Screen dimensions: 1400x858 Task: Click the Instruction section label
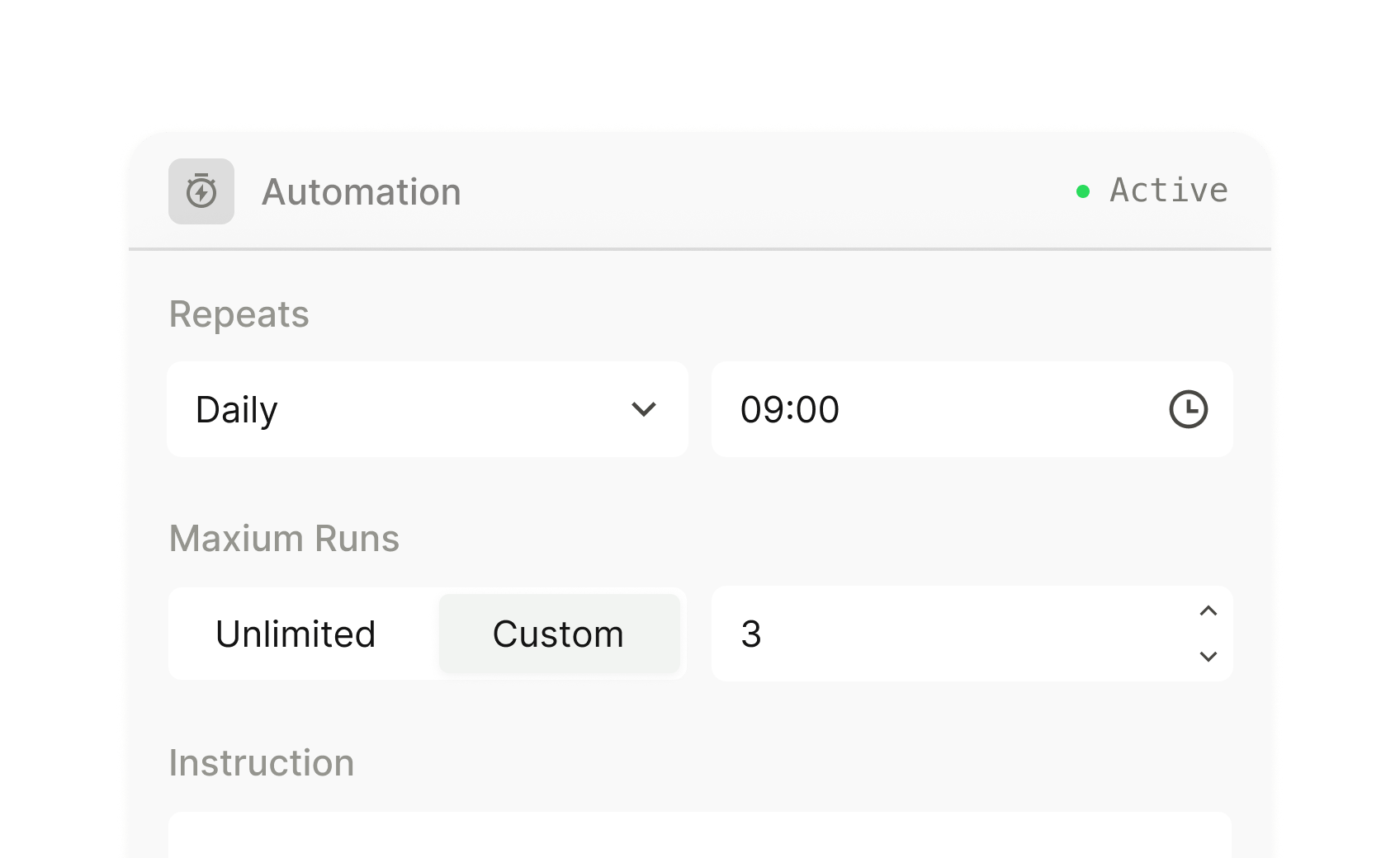262,762
